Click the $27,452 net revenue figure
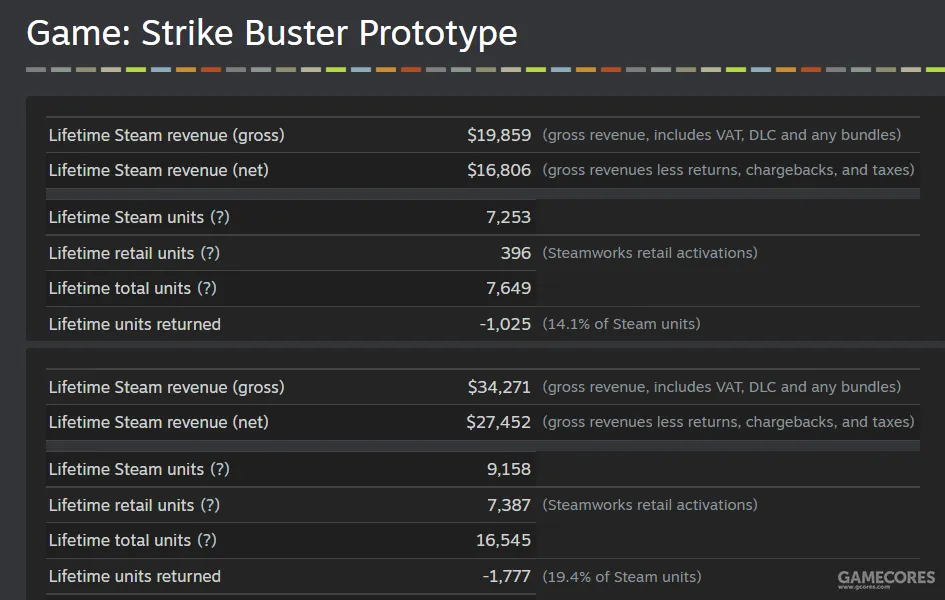This screenshot has height=600, width=945. coord(498,422)
